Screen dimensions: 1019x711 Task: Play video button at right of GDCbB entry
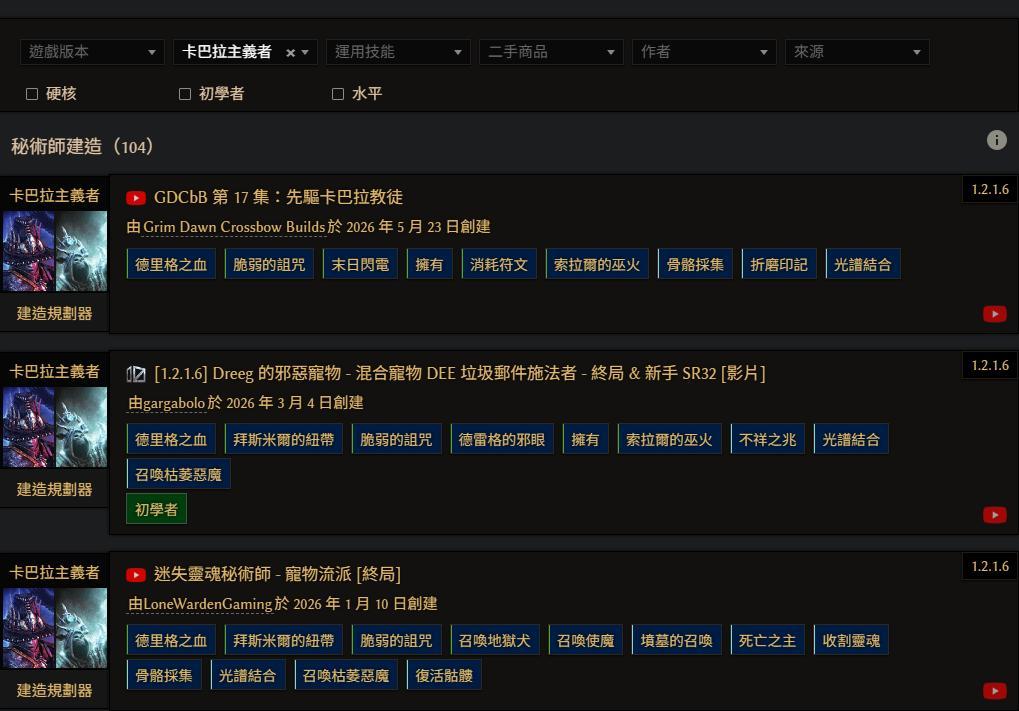[994, 314]
